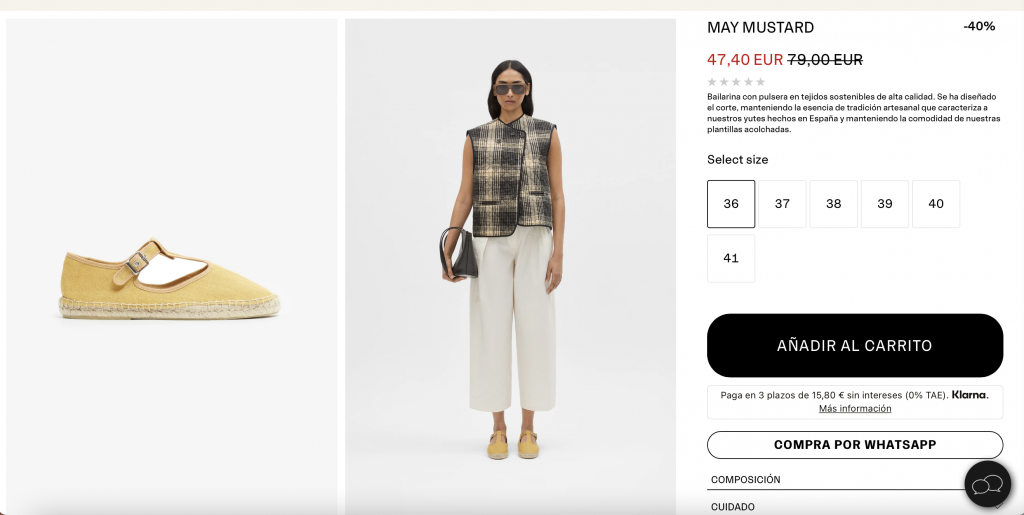Image resolution: width=1024 pixels, height=515 pixels.
Task: Pick size 41
Action: [x=731, y=258]
